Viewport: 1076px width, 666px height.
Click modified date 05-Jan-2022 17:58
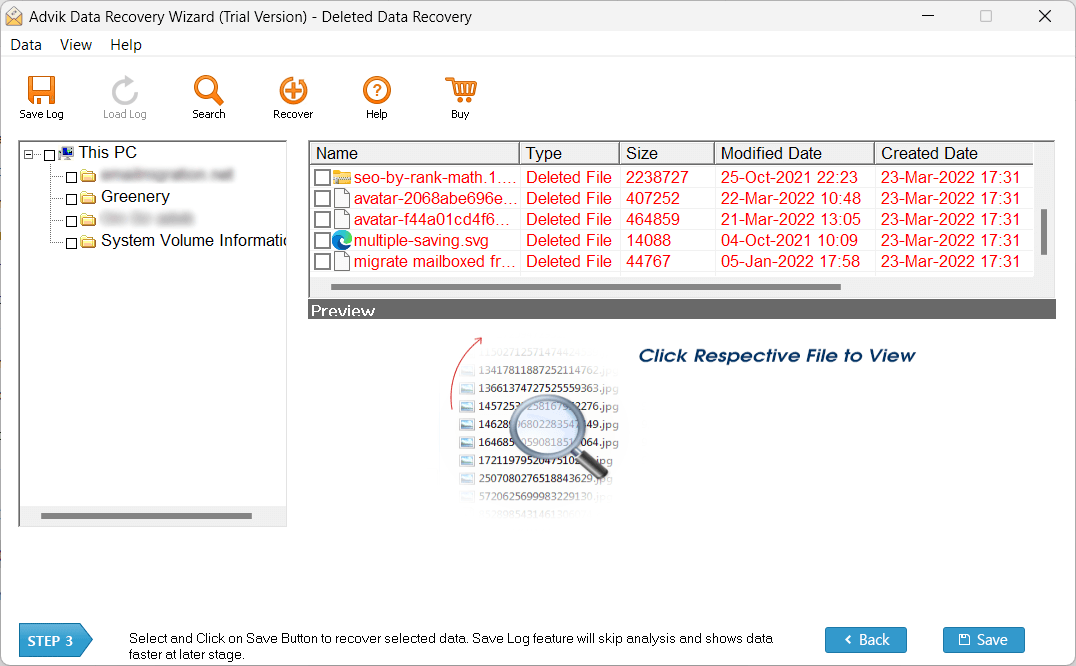[x=790, y=262]
